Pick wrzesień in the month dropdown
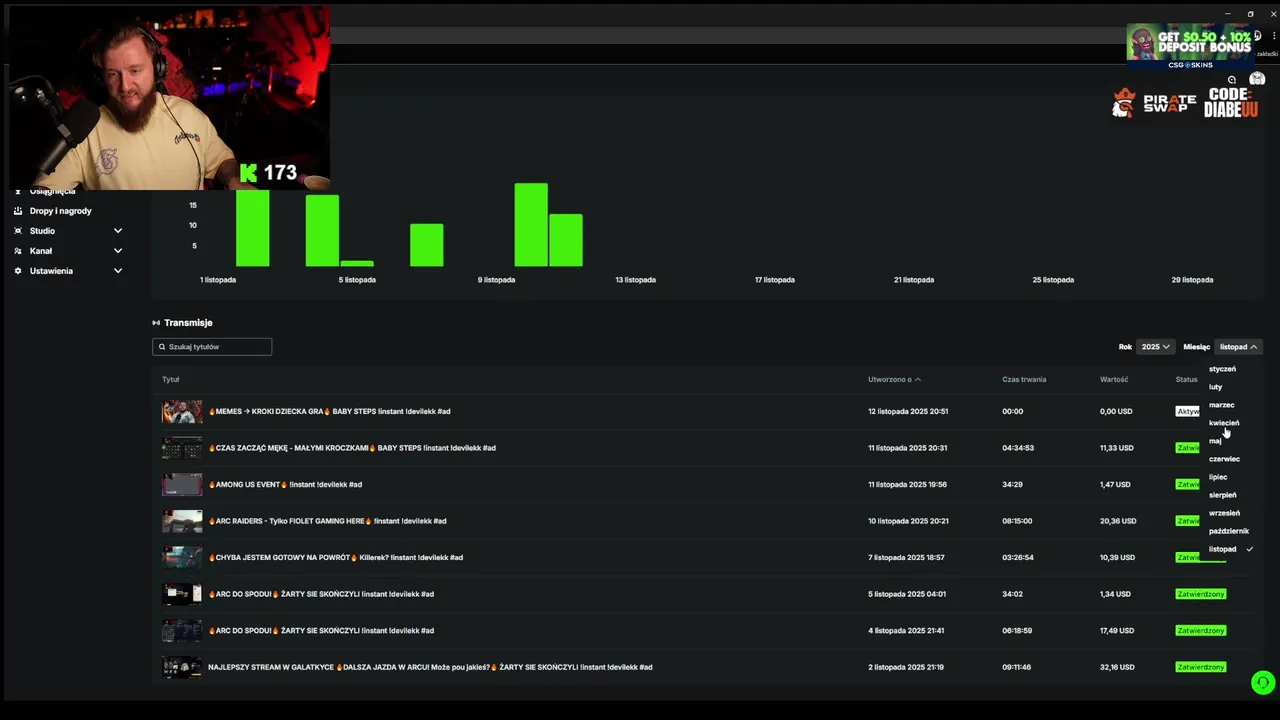 [1224, 513]
